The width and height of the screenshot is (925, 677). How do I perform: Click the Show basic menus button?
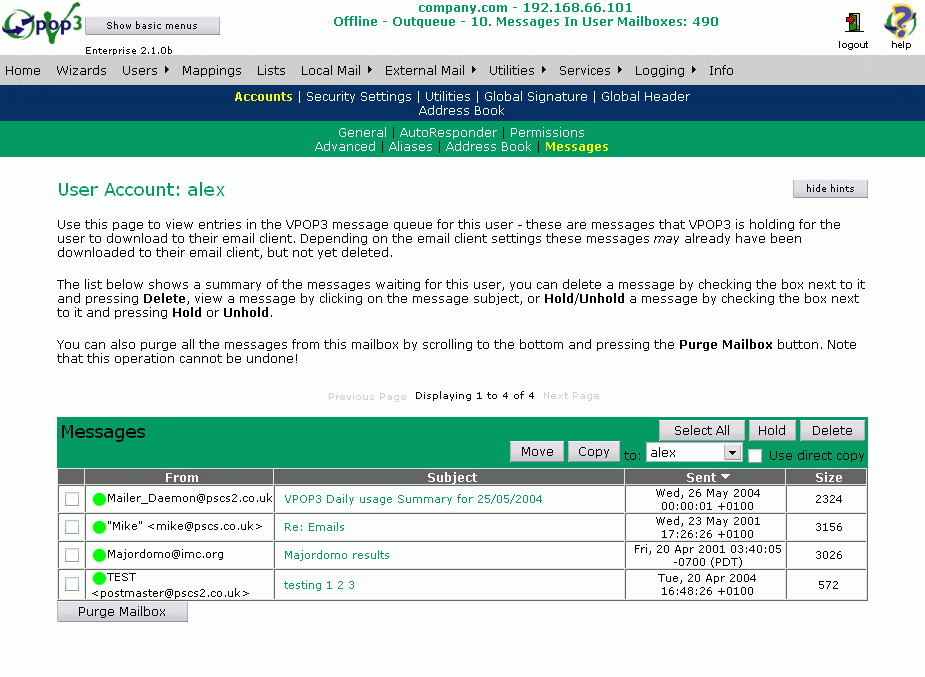point(152,25)
